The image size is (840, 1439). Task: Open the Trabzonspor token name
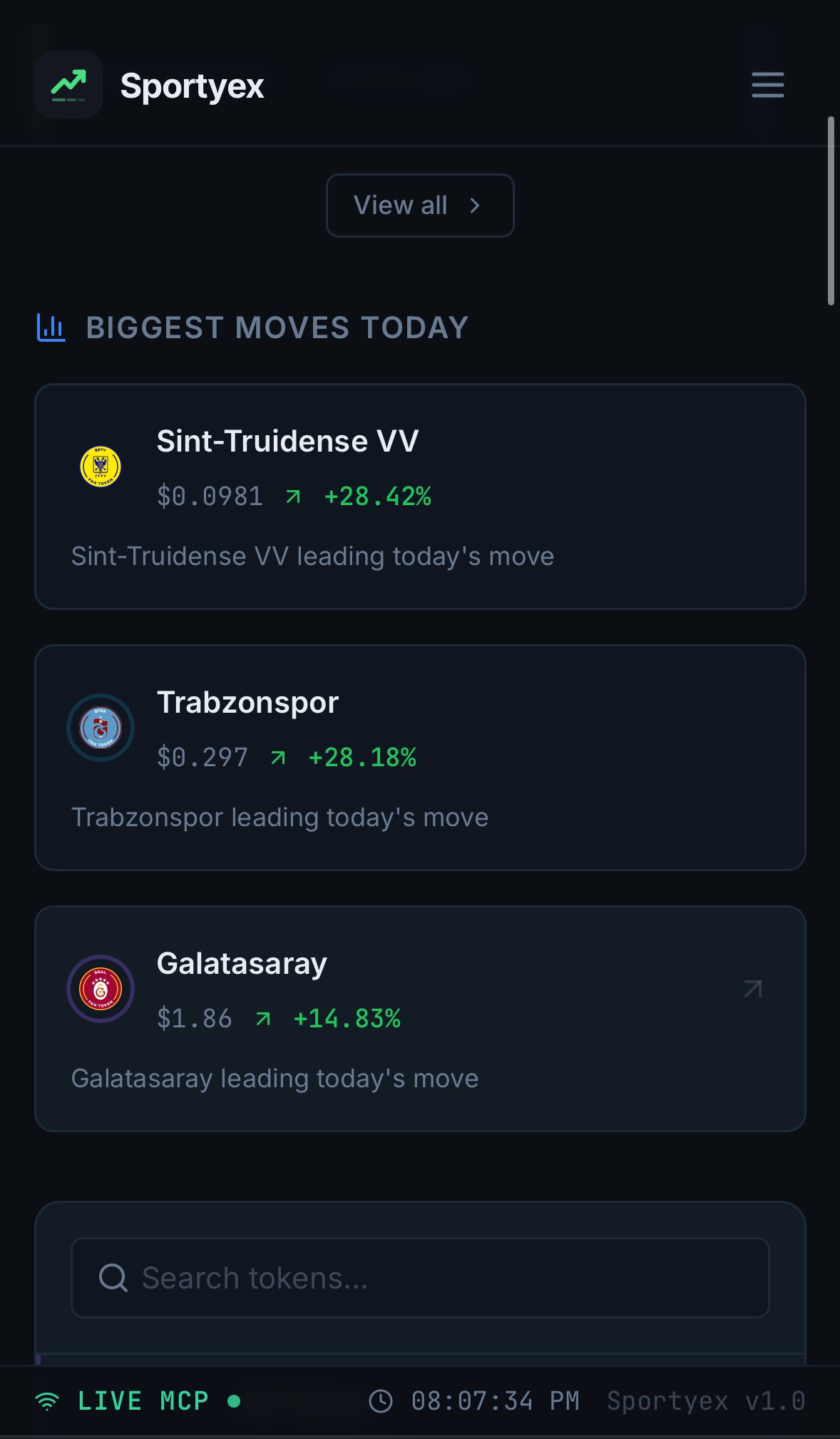(x=247, y=702)
